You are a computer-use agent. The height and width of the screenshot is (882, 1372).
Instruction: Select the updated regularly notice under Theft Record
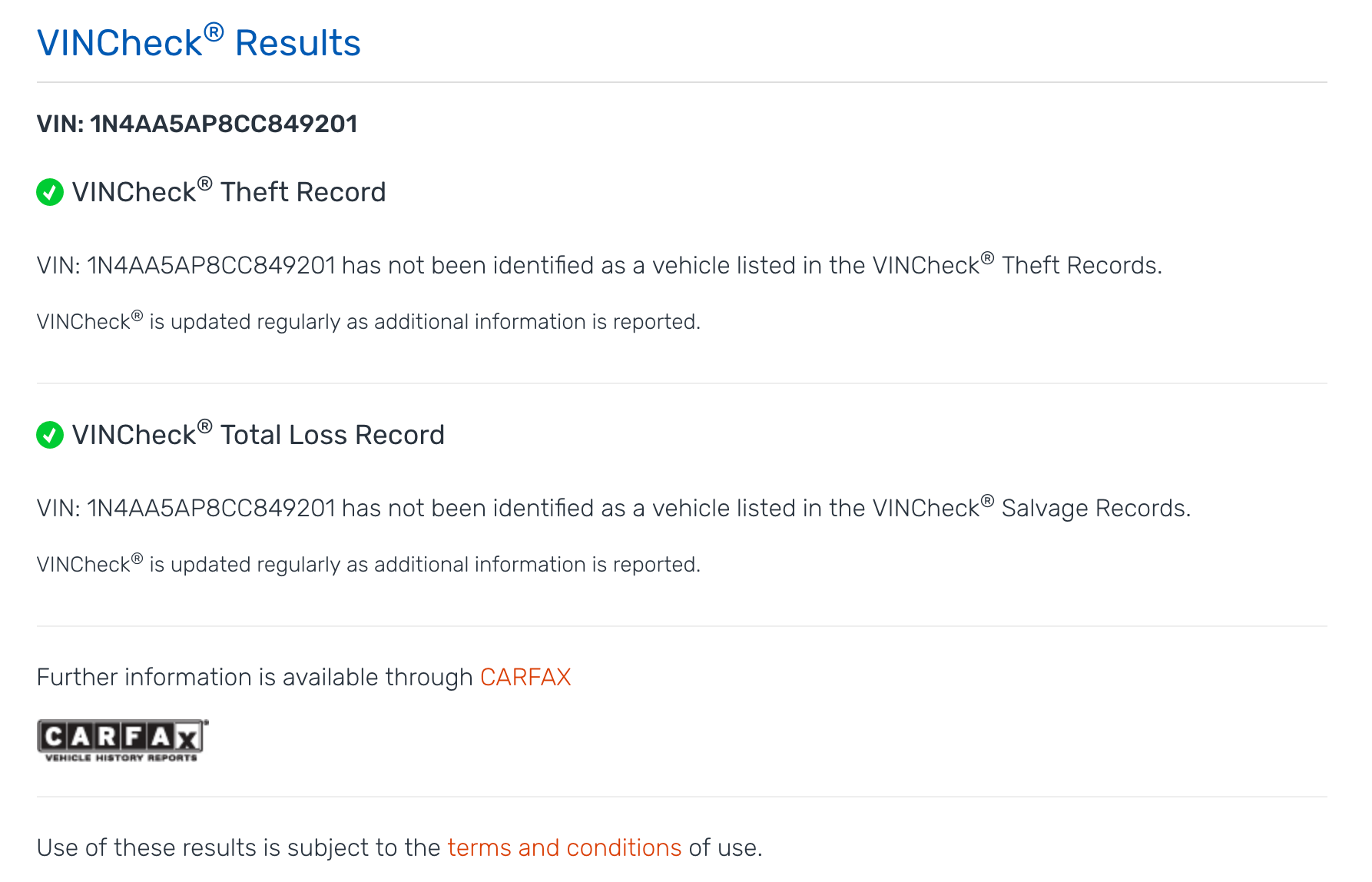tap(369, 321)
